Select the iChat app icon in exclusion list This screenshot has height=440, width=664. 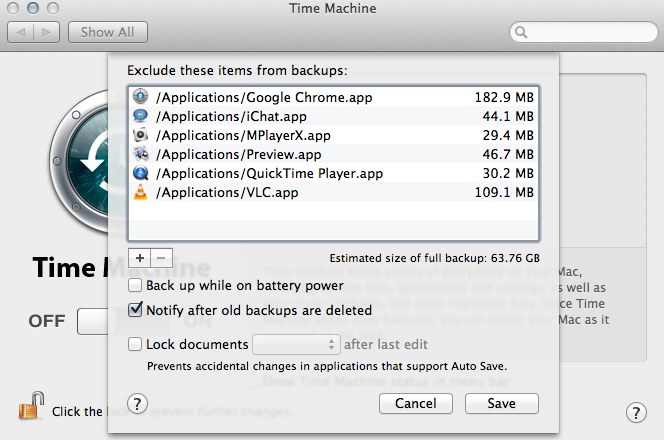pos(141,116)
